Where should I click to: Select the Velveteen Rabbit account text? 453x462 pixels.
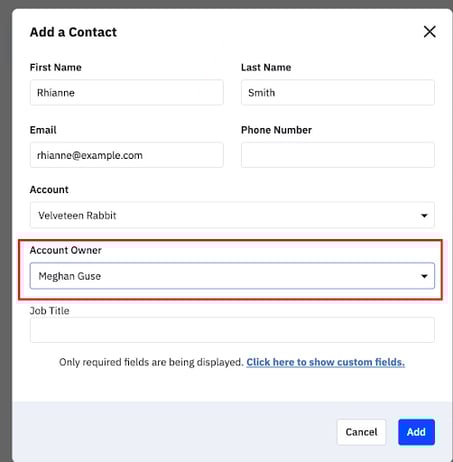click(77, 216)
